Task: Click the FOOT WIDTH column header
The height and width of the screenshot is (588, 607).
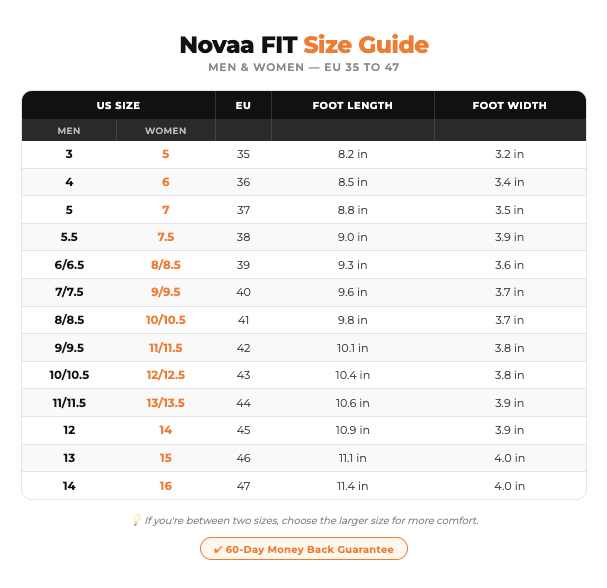Action: [510, 105]
